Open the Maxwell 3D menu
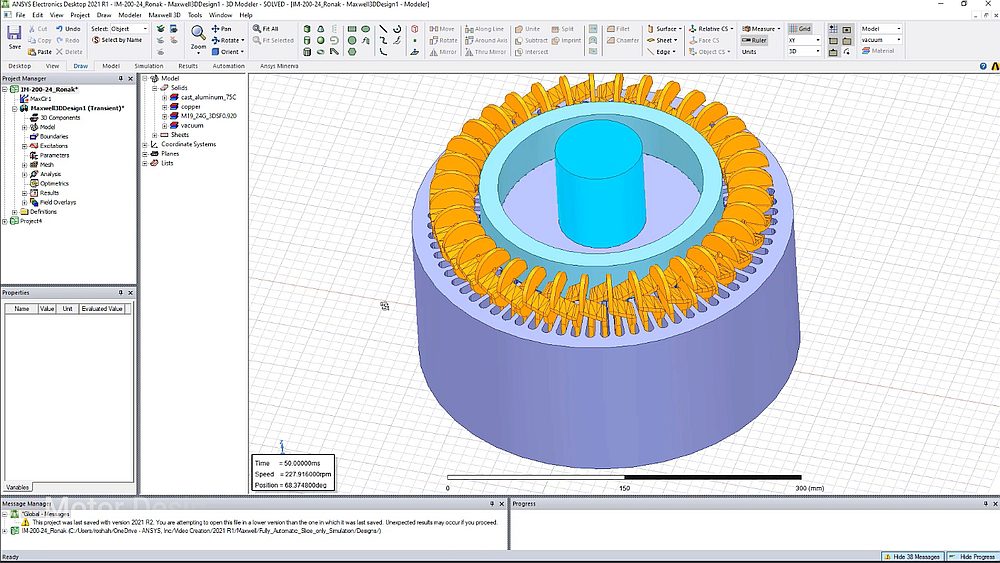The image size is (1000, 563). 165,15
